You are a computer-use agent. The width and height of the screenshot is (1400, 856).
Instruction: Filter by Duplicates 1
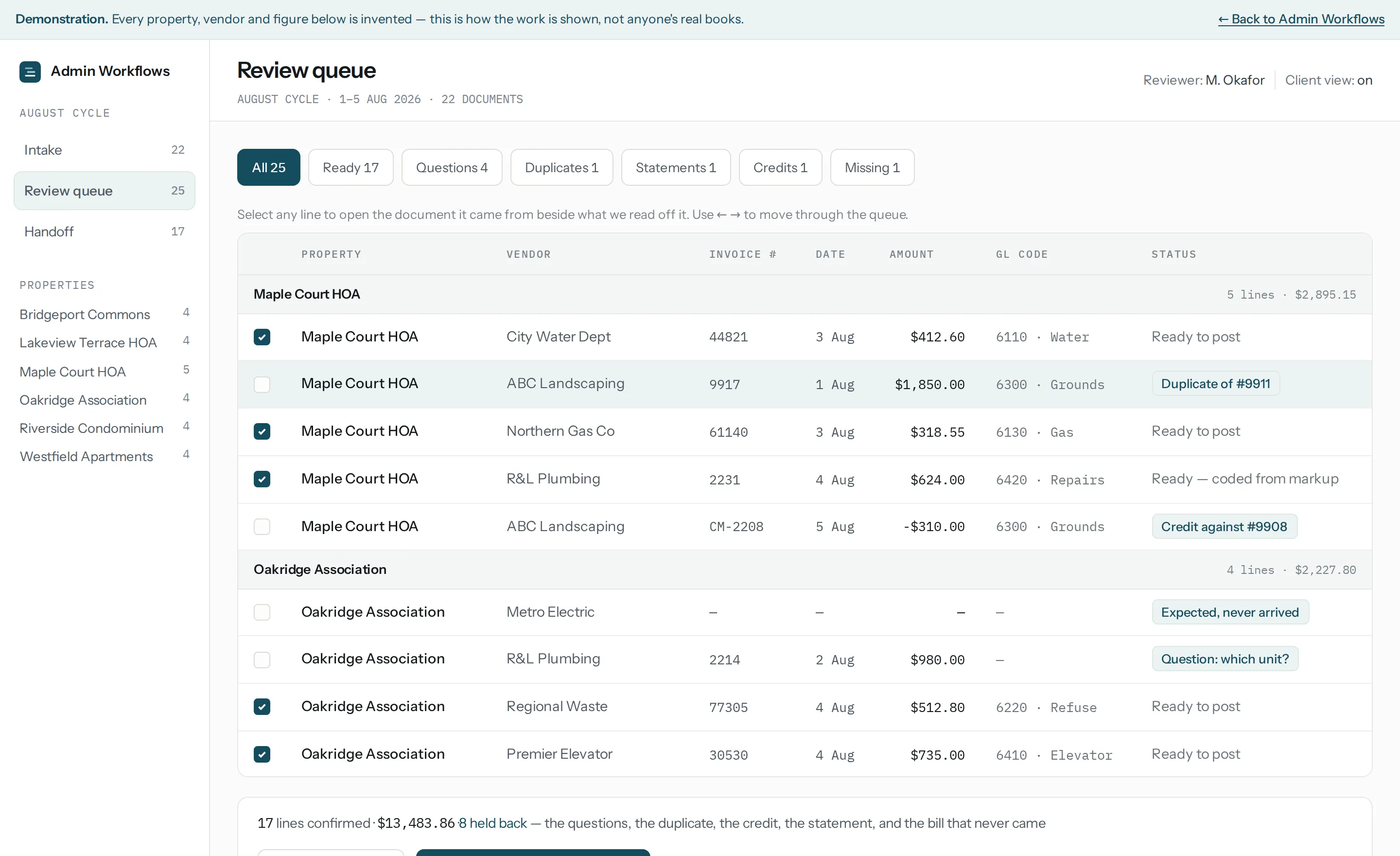(x=561, y=168)
